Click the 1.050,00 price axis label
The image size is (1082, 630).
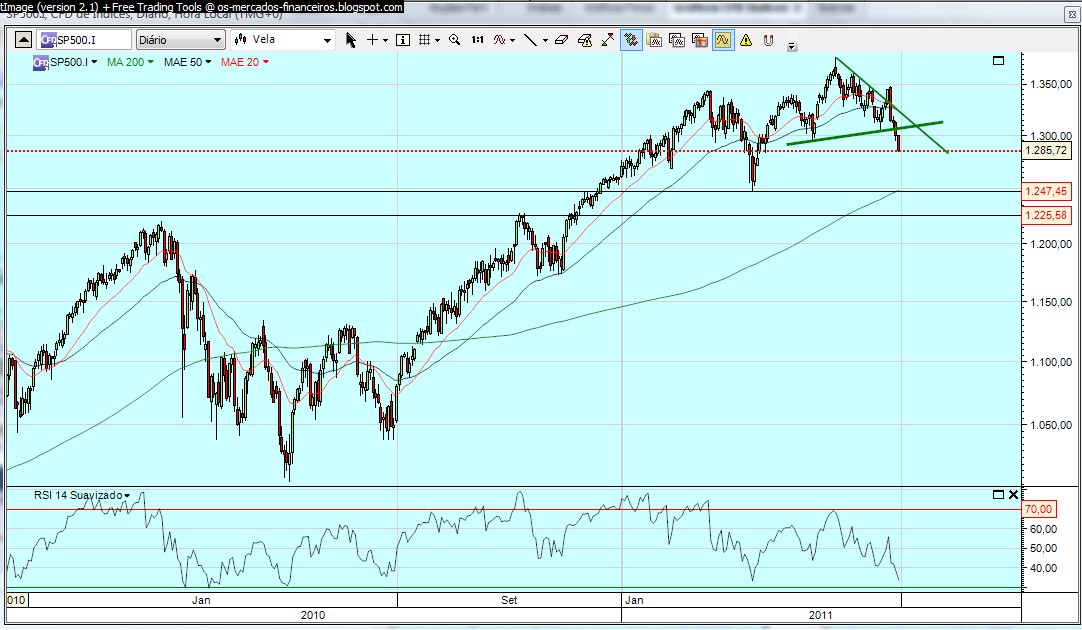[1051, 425]
